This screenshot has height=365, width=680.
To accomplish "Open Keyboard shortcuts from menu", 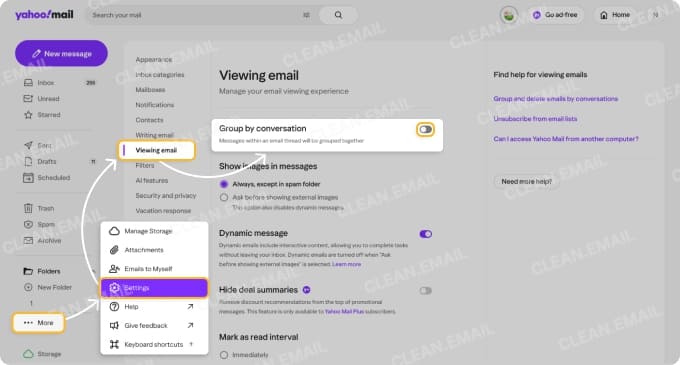I will [x=154, y=345].
